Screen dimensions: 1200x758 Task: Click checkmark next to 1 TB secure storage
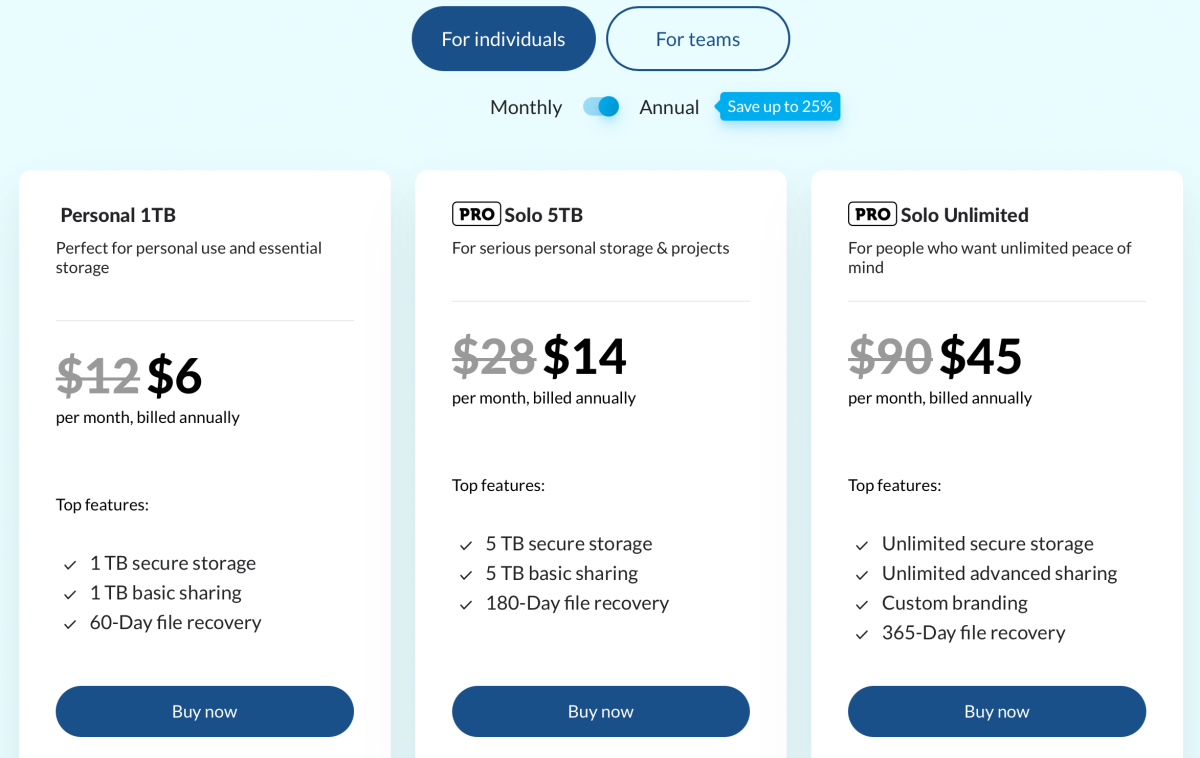70,565
